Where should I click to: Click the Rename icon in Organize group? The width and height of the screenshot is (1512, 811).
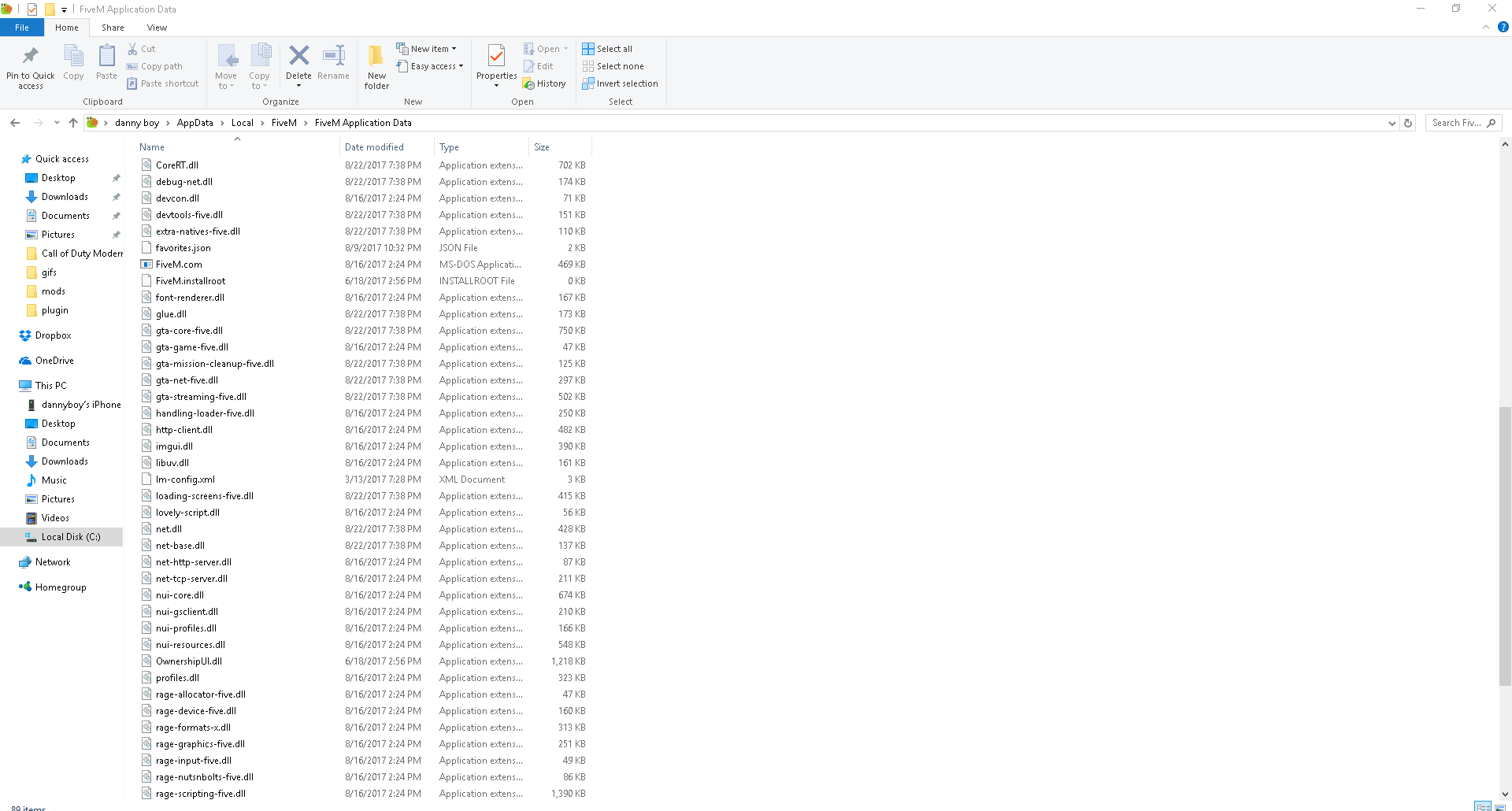334,55
